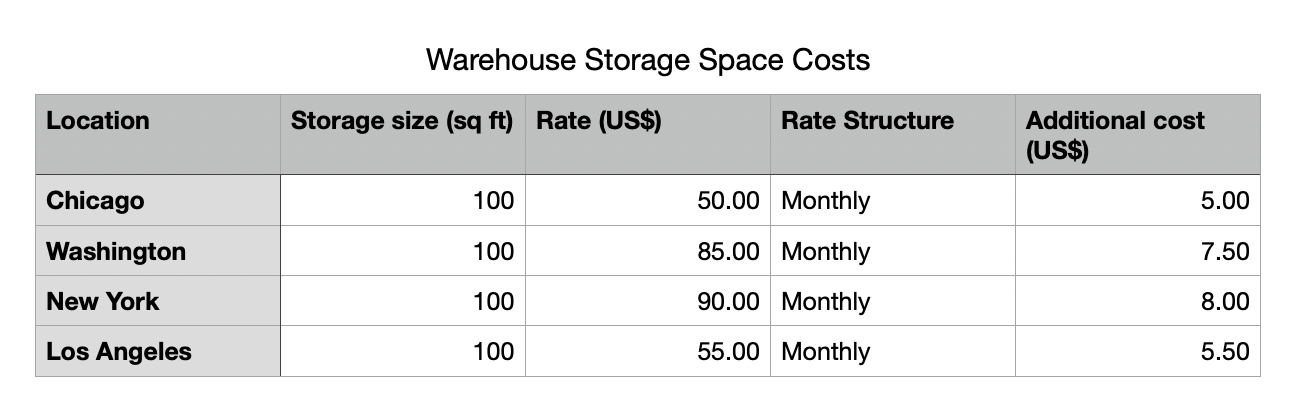Click the 7.50 additional cost cell
Viewport: 1300px width, 410px height.
[x=1137, y=251]
